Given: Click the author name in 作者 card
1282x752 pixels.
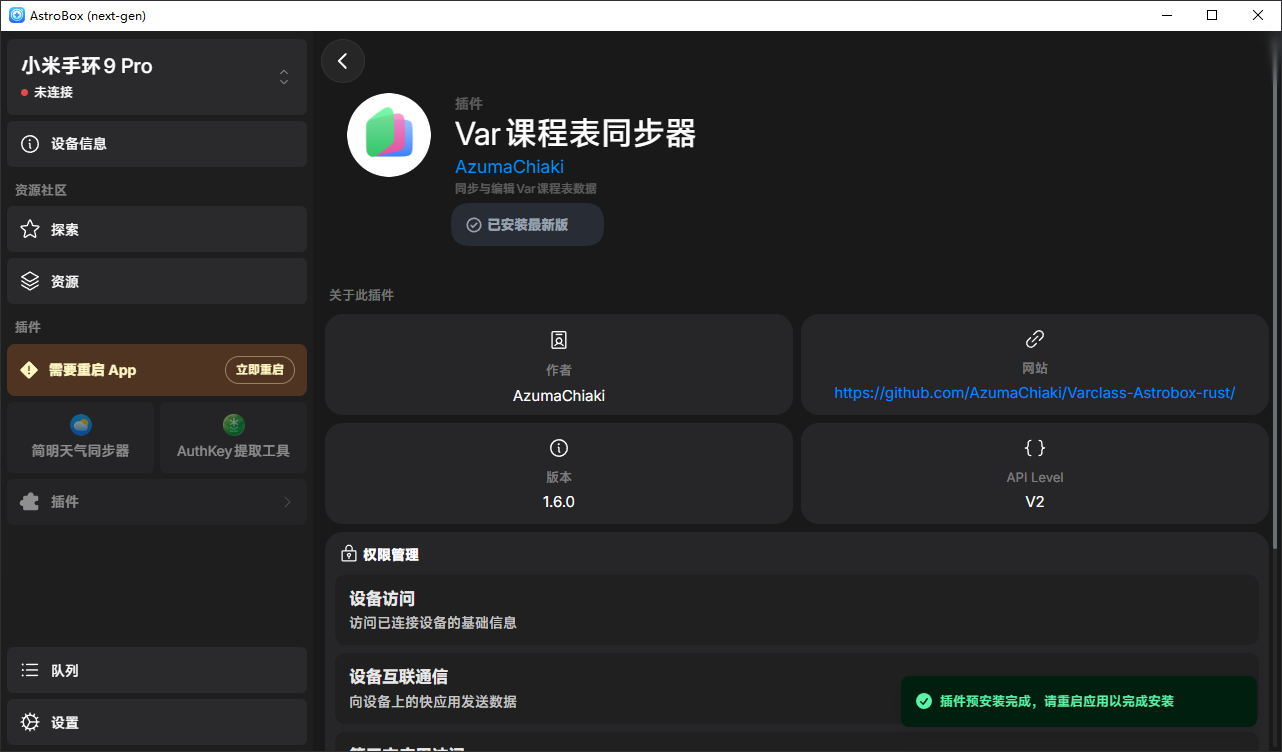Looking at the screenshot, I should [x=559, y=396].
